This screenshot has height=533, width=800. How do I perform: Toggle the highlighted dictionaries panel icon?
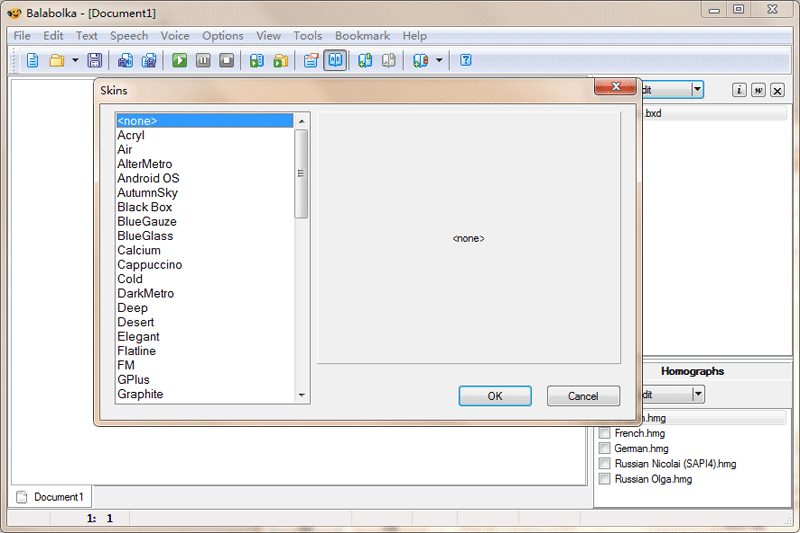pyautogui.click(x=335, y=61)
